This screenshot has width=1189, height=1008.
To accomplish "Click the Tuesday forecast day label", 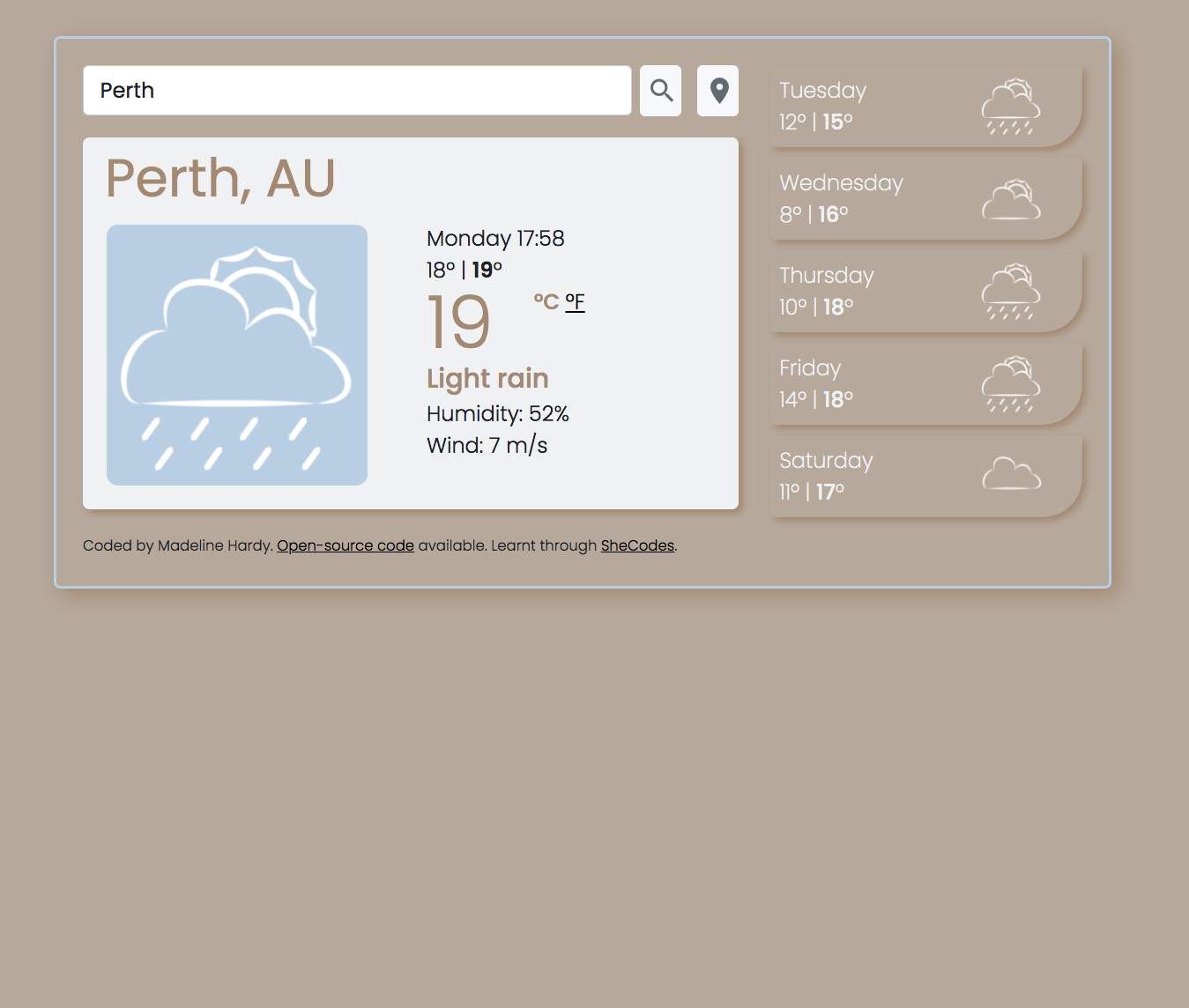I will (x=823, y=91).
